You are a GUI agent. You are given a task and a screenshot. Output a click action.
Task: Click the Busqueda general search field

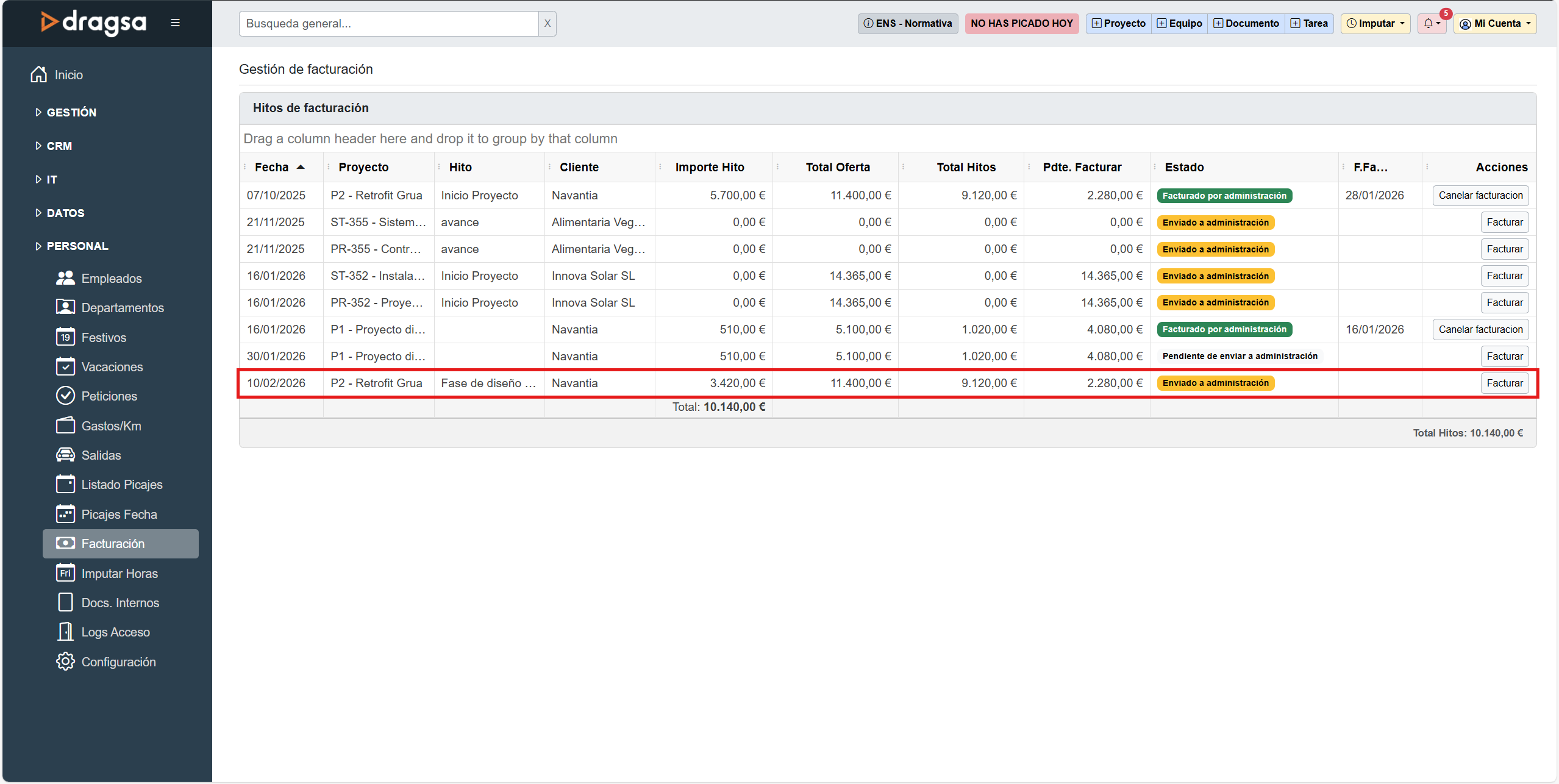pos(389,23)
